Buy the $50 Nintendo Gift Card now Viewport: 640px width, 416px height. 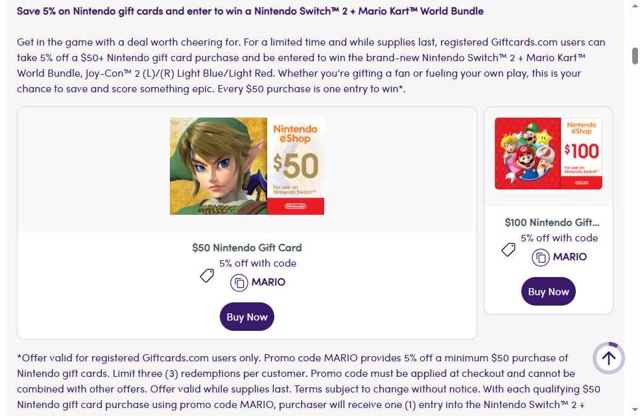pyautogui.click(x=247, y=317)
